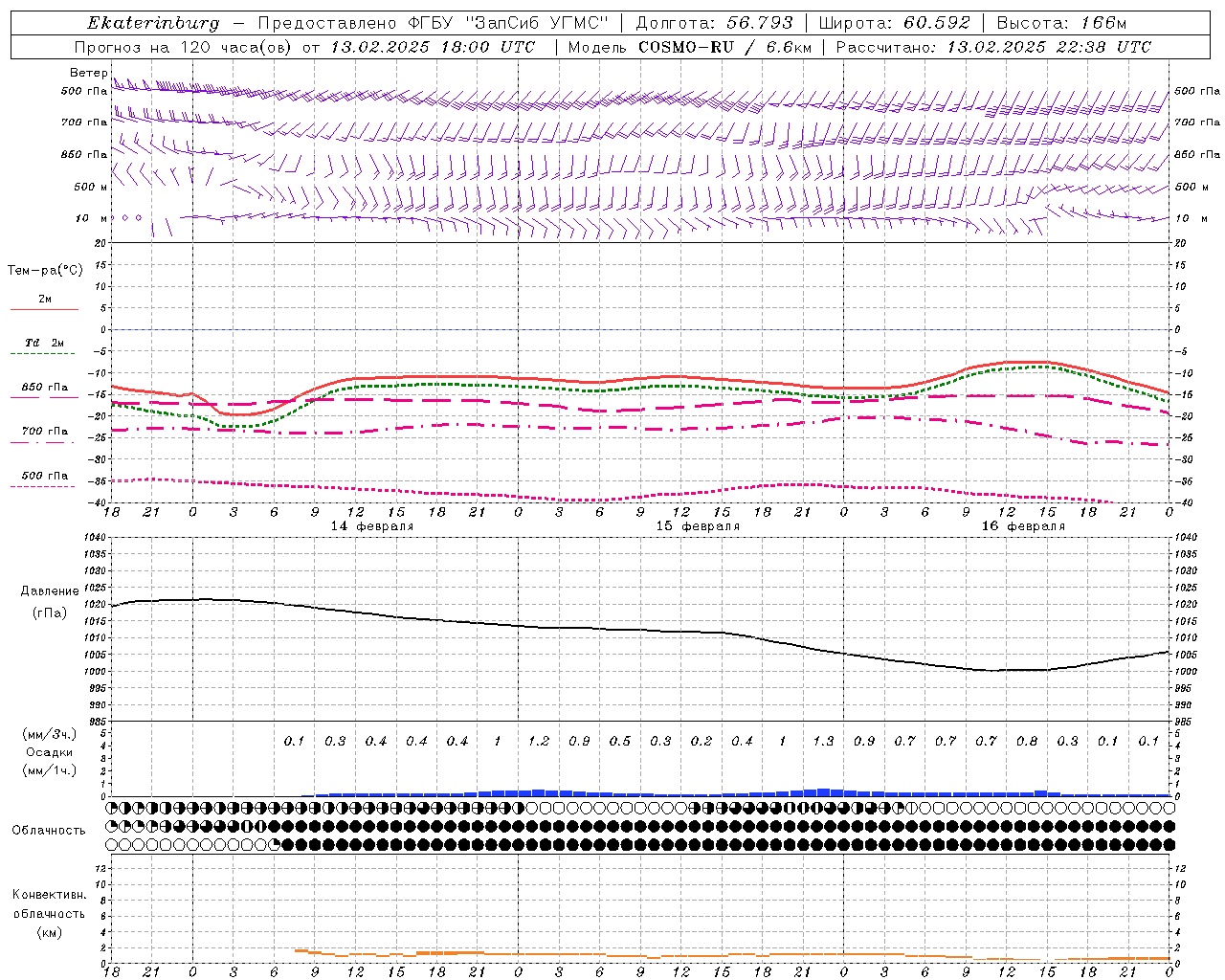Click the 'Облачность' cloud cover label
The width and height of the screenshot is (1225, 980).
click(x=49, y=830)
